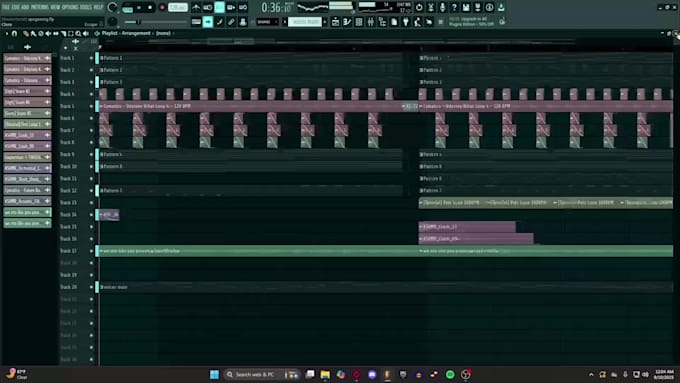The height and width of the screenshot is (383, 680).
Task: Click the undo history circular arrow icon
Action: click(419, 7)
